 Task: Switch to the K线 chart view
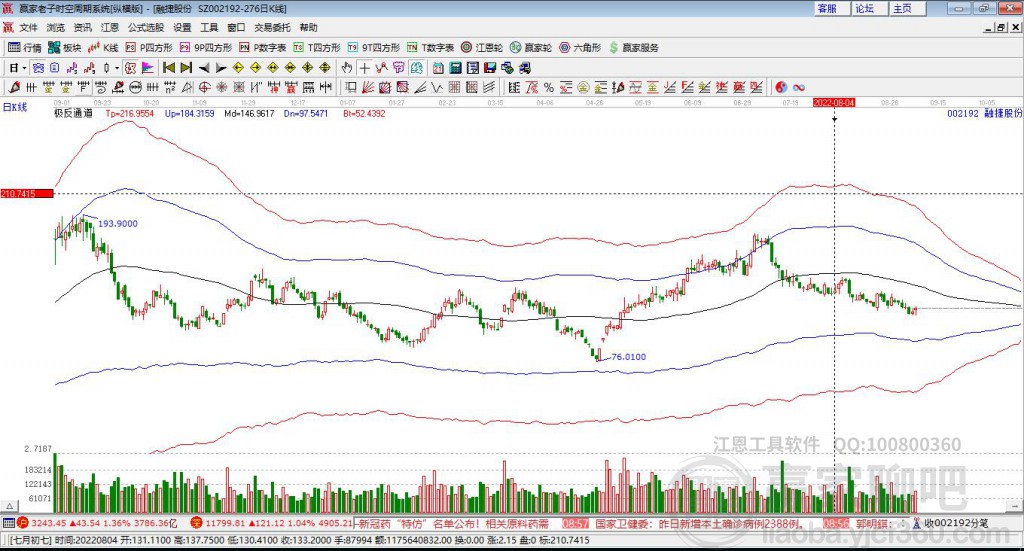coord(103,48)
